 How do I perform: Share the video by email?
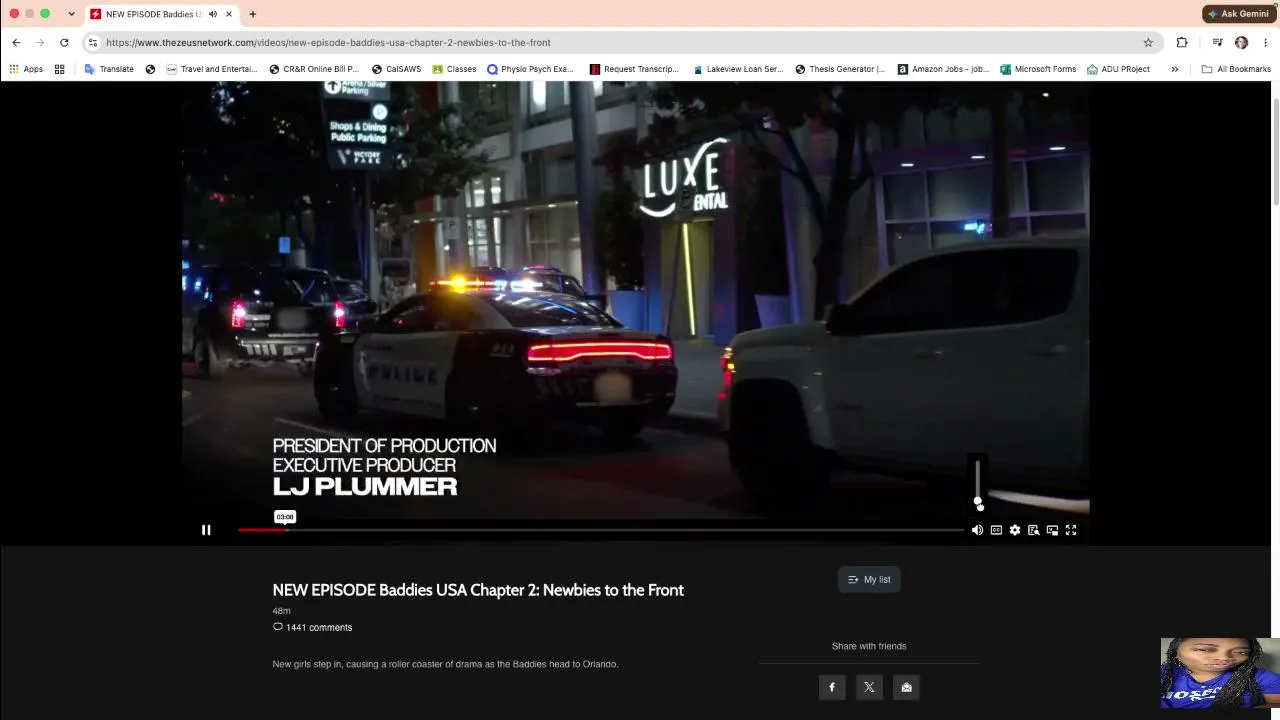click(x=907, y=687)
